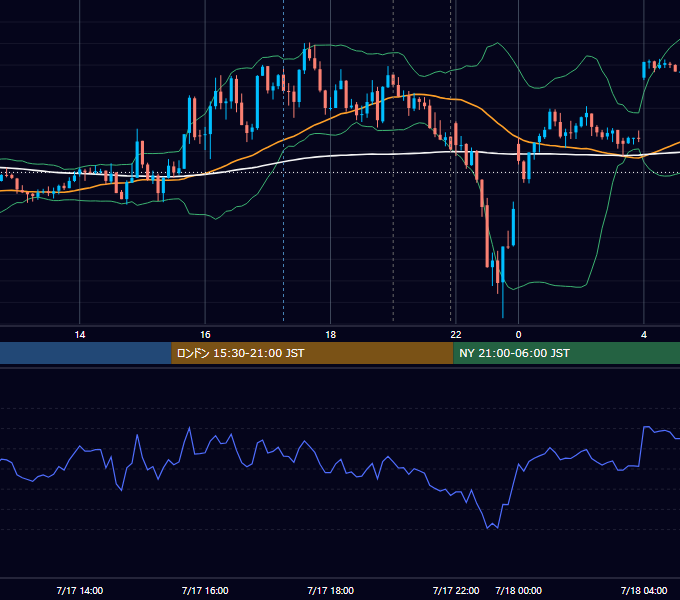The image size is (680, 600).
Task: Click the 18 hour axis label
Action: (x=330, y=335)
